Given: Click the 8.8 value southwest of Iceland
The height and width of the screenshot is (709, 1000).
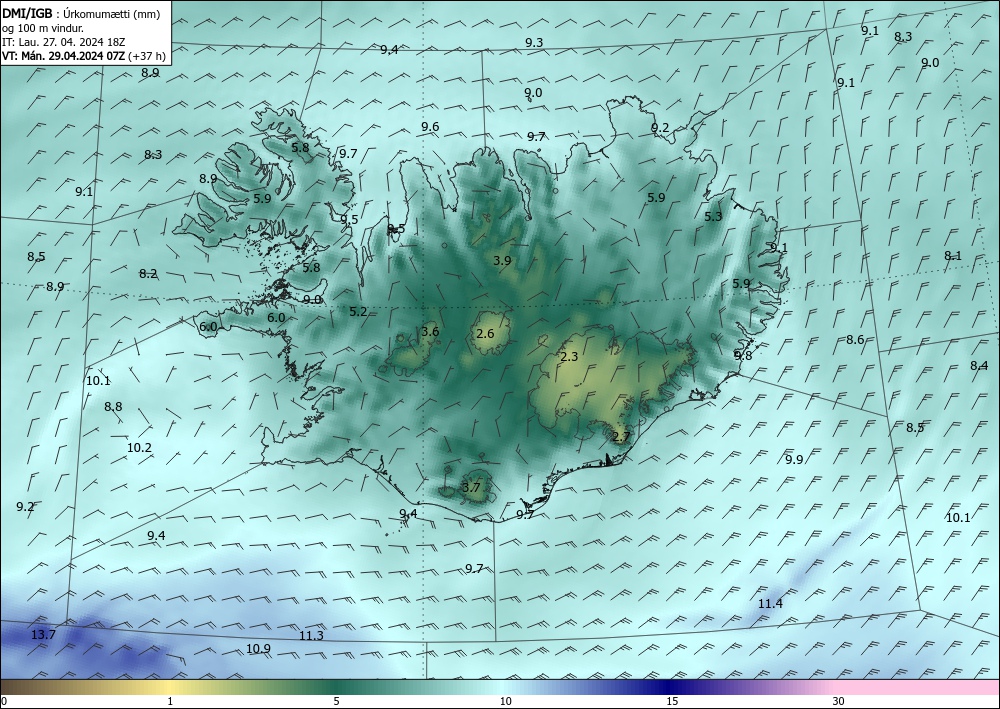Looking at the screenshot, I should pyautogui.click(x=113, y=407).
